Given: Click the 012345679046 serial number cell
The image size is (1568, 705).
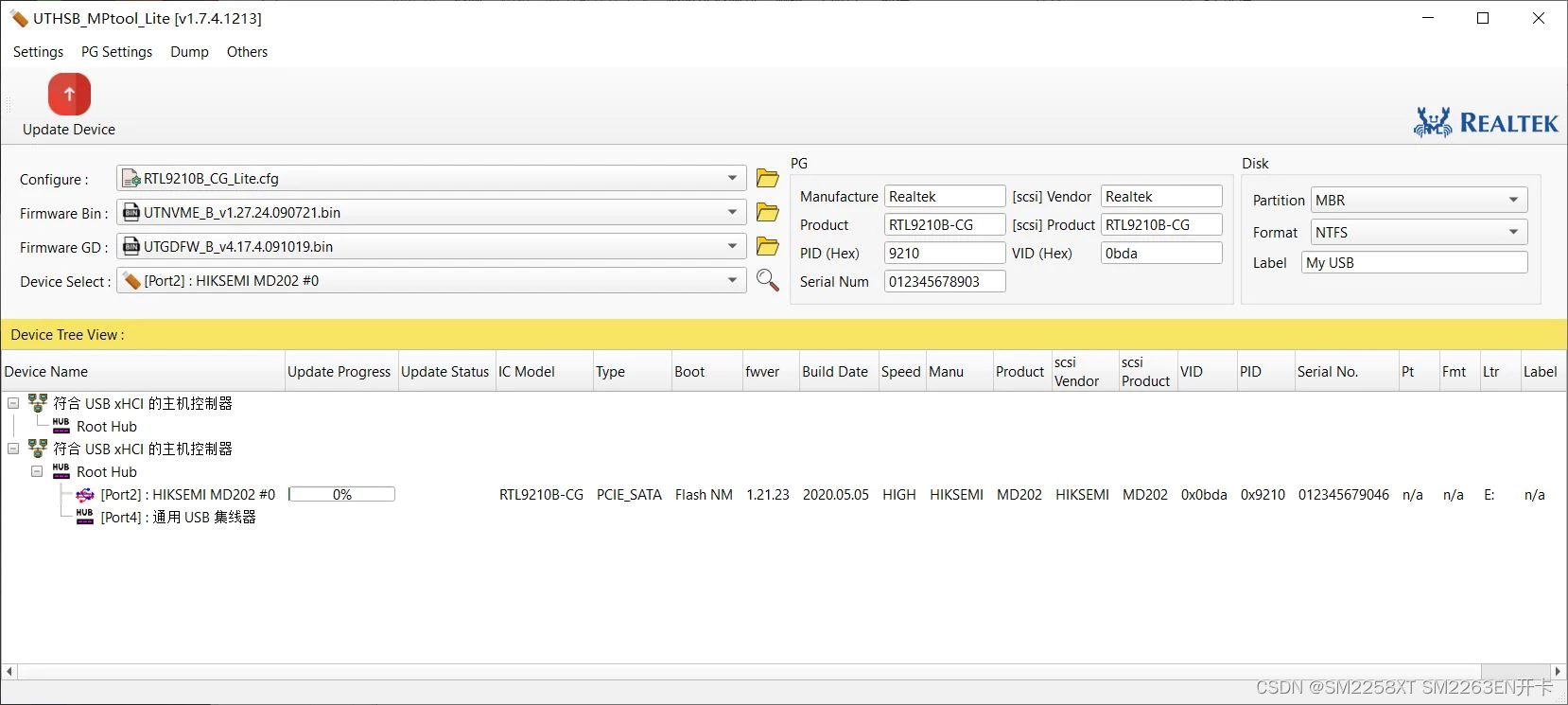Looking at the screenshot, I should (1343, 494).
